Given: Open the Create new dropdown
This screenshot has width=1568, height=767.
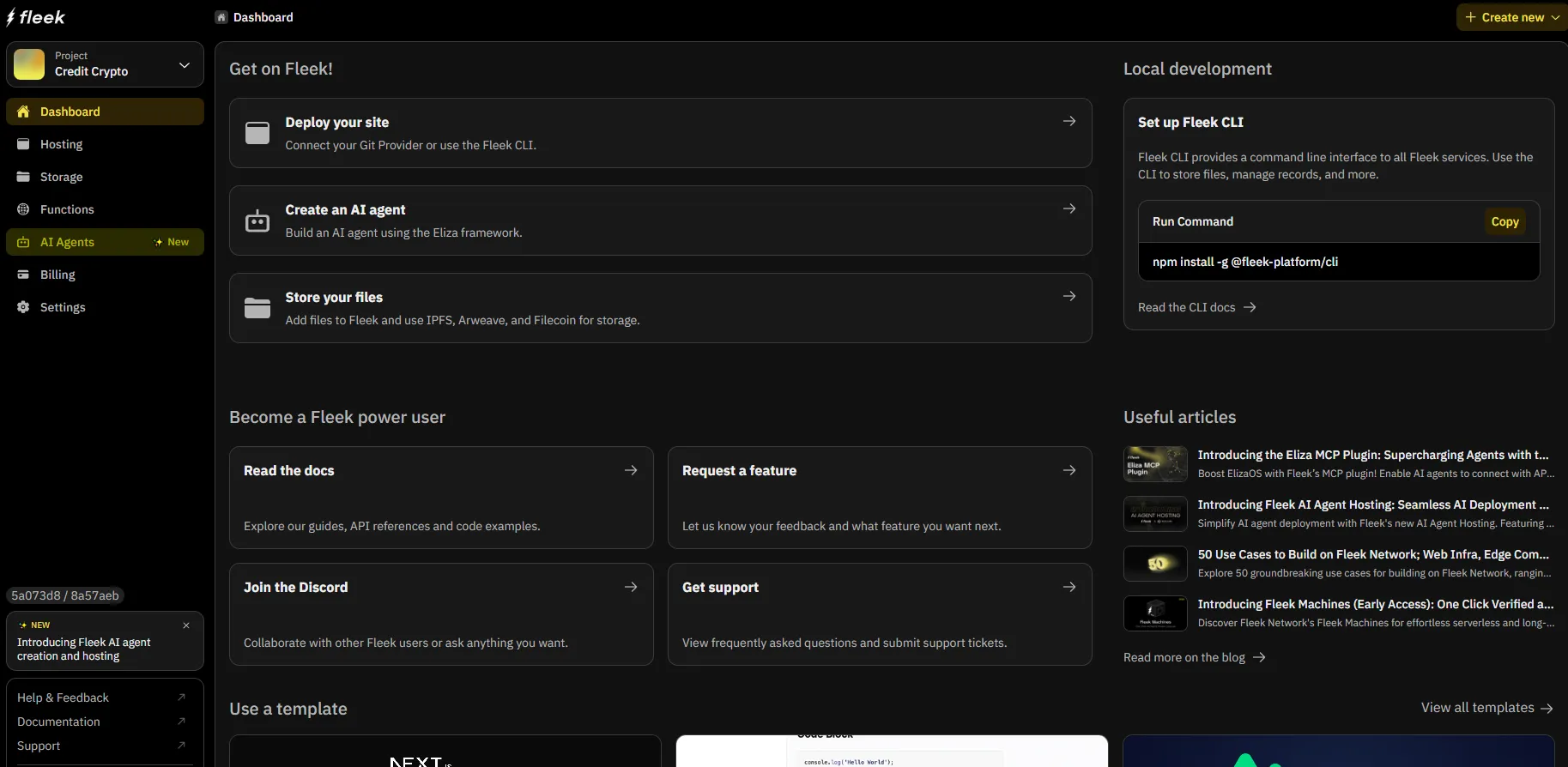Looking at the screenshot, I should 1511,17.
